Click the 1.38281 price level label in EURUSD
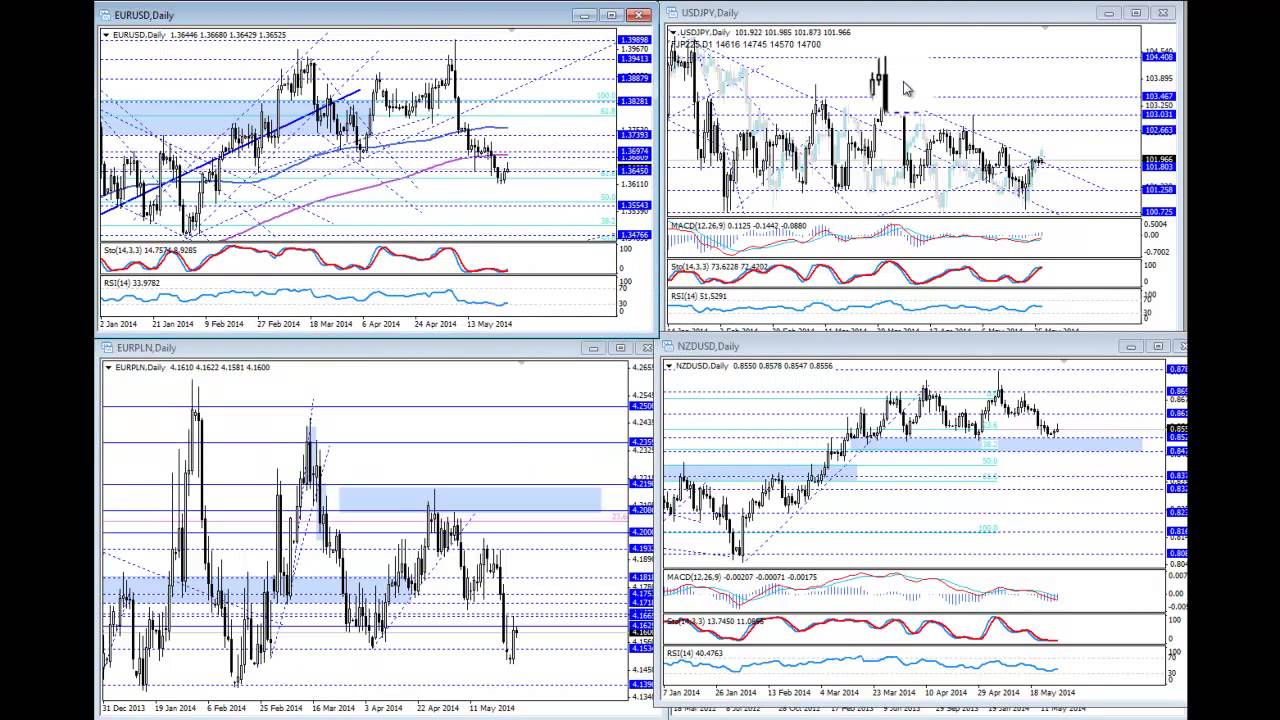 [634, 101]
